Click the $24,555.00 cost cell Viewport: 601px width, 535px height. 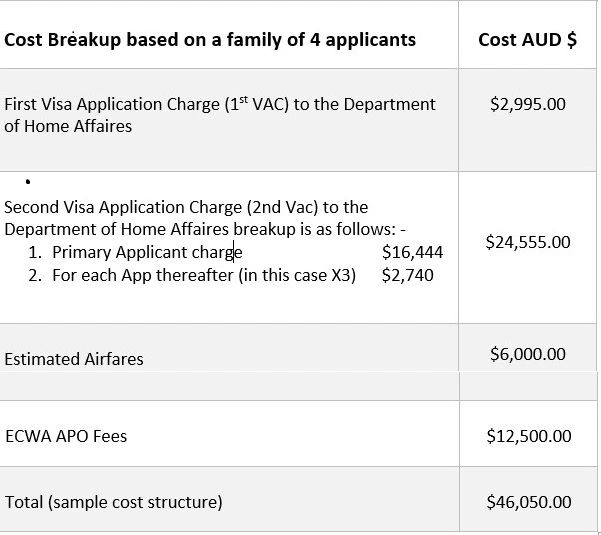[x=528, y=242]
